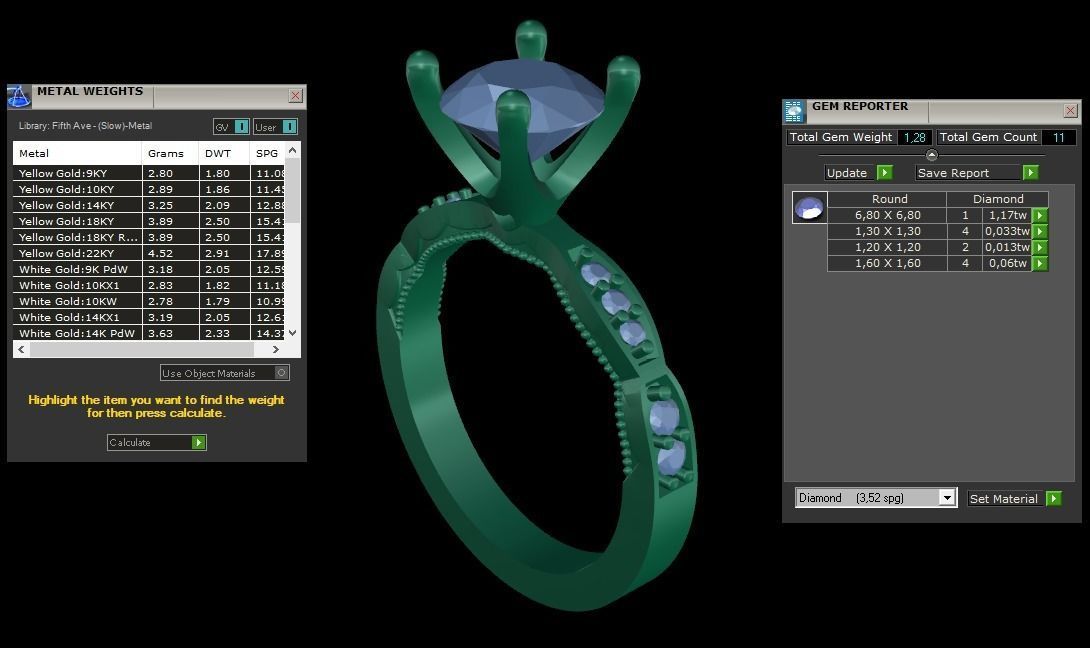Click the Diamond column header in gem table
This screenshot has width=1090, height=648.
(998, 199)
